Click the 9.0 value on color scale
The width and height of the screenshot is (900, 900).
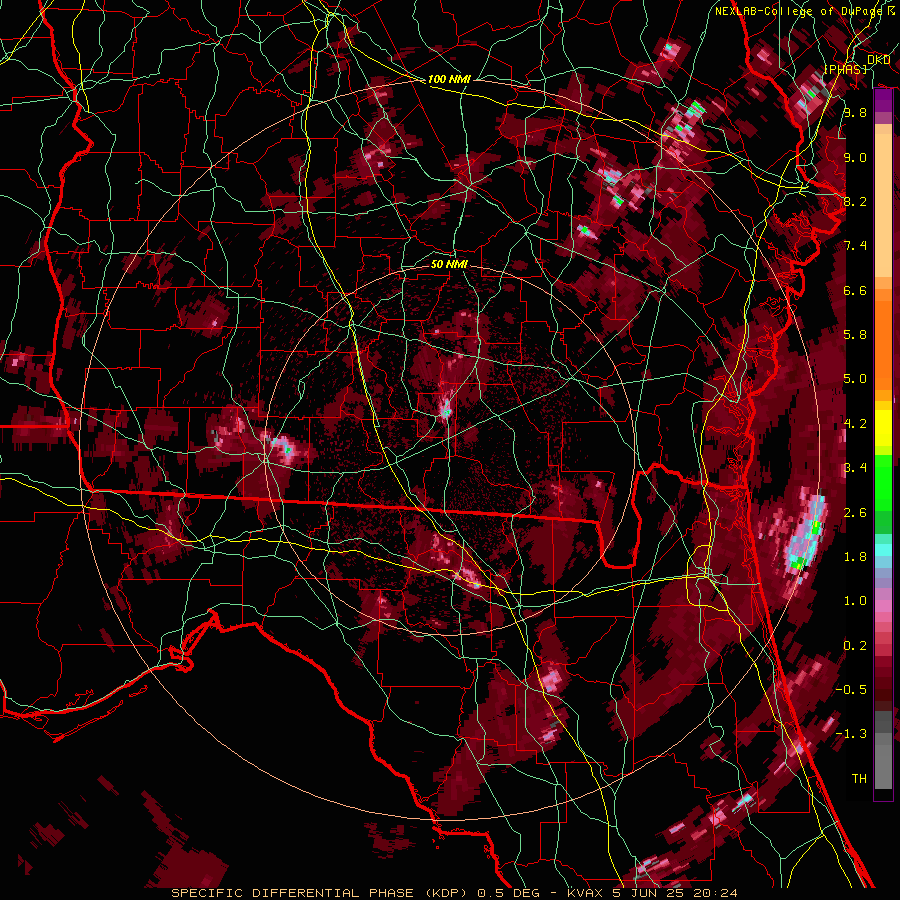point(855,157)
